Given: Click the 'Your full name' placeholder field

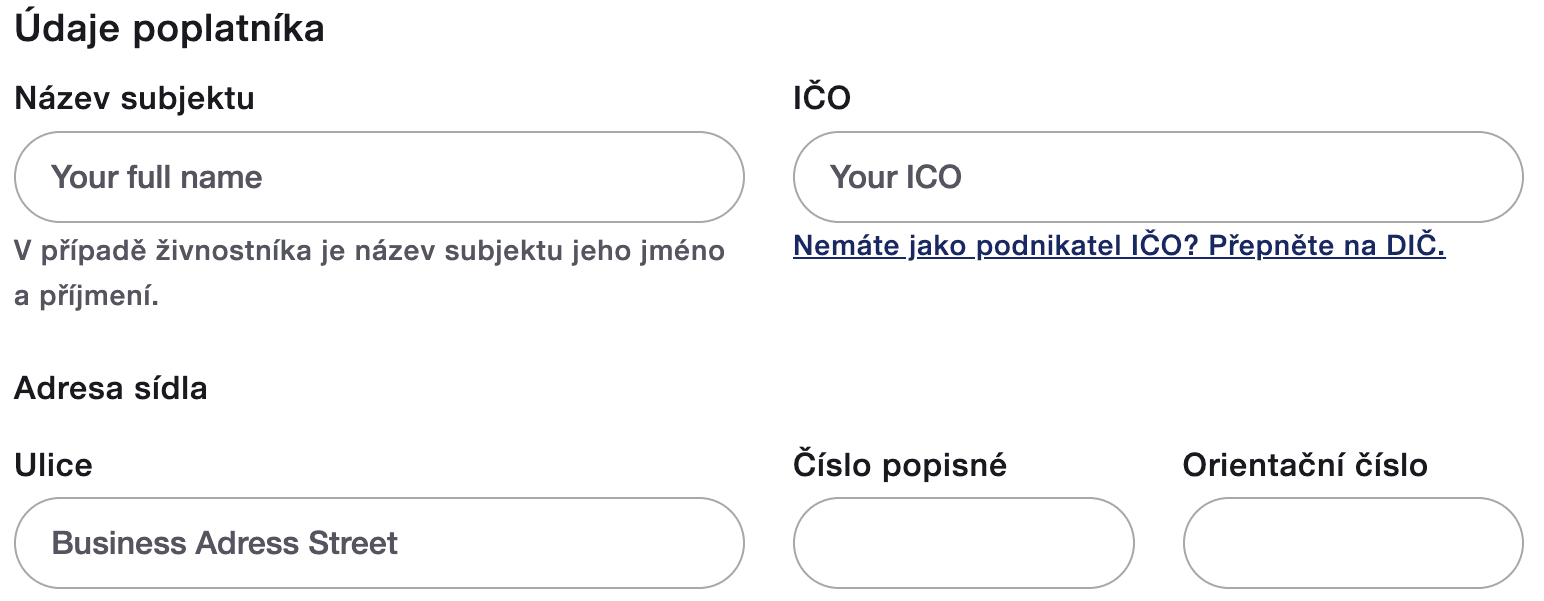Looking at the screenshot, I should point(380,176).
